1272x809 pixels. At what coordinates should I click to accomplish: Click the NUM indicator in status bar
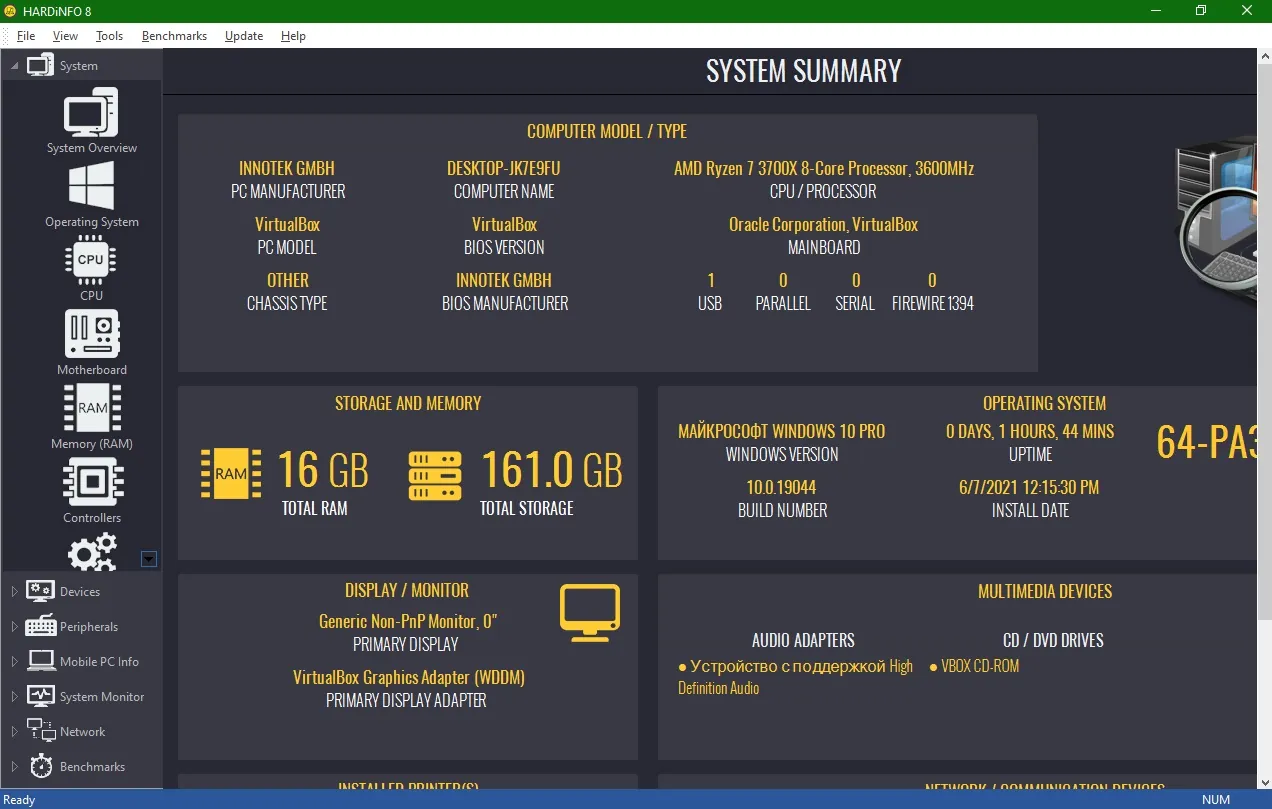coord(1216,800)
